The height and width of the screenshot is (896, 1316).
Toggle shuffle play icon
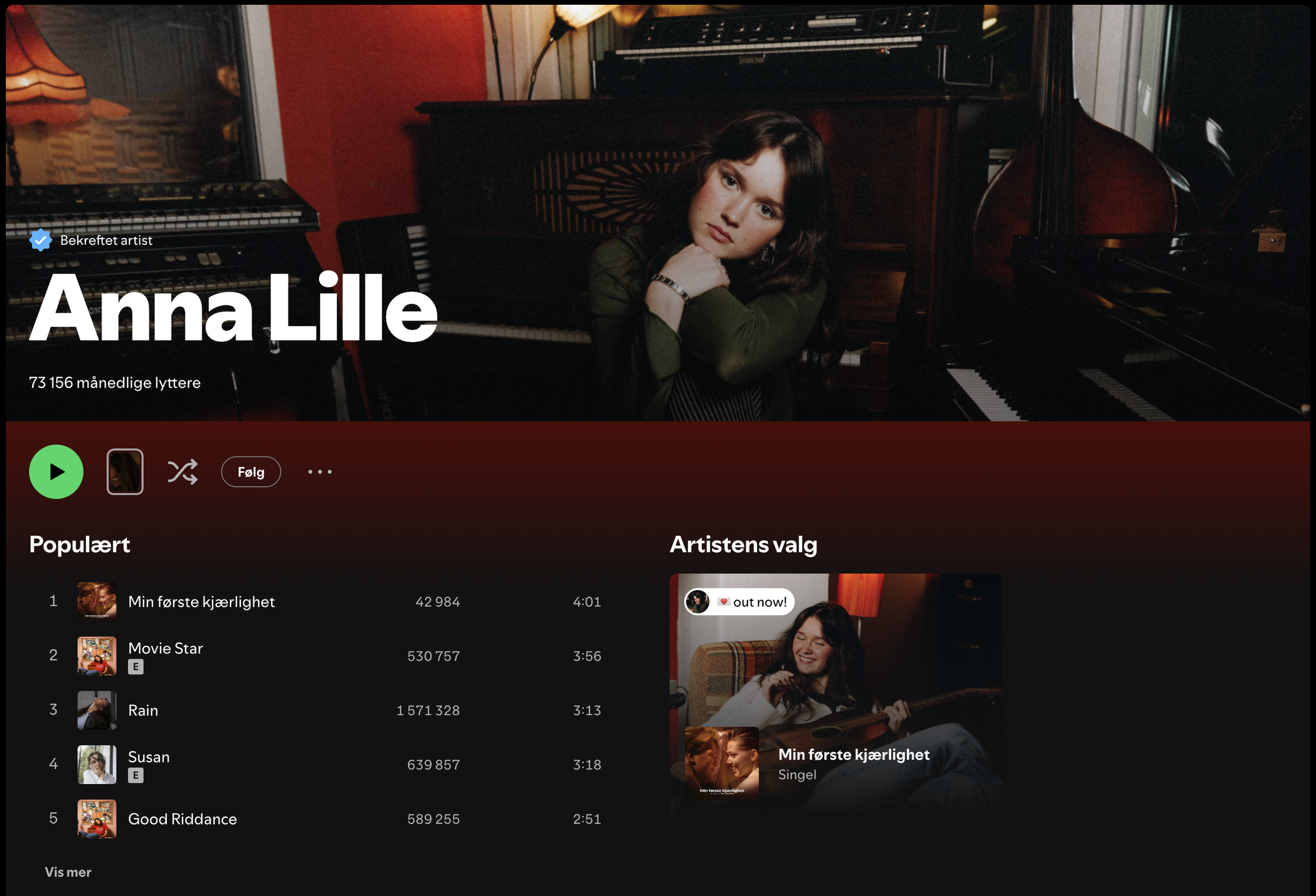point(182,472)
